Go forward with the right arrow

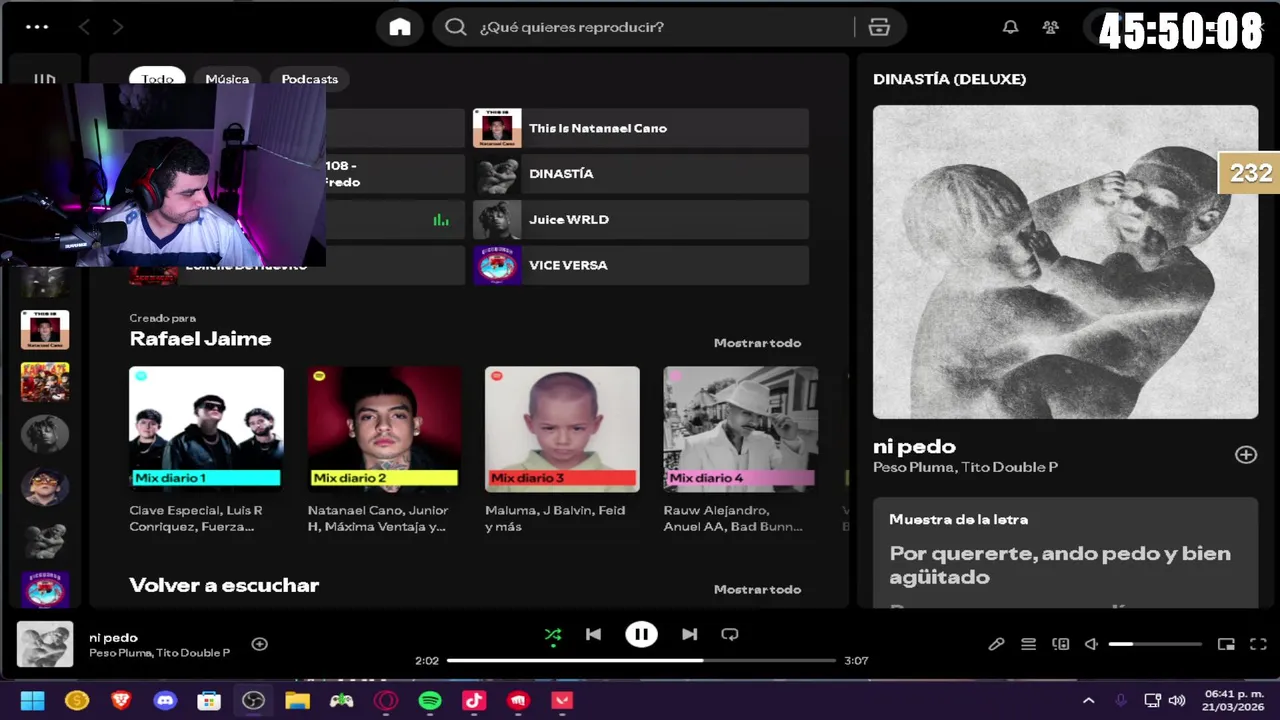[118, 27]
